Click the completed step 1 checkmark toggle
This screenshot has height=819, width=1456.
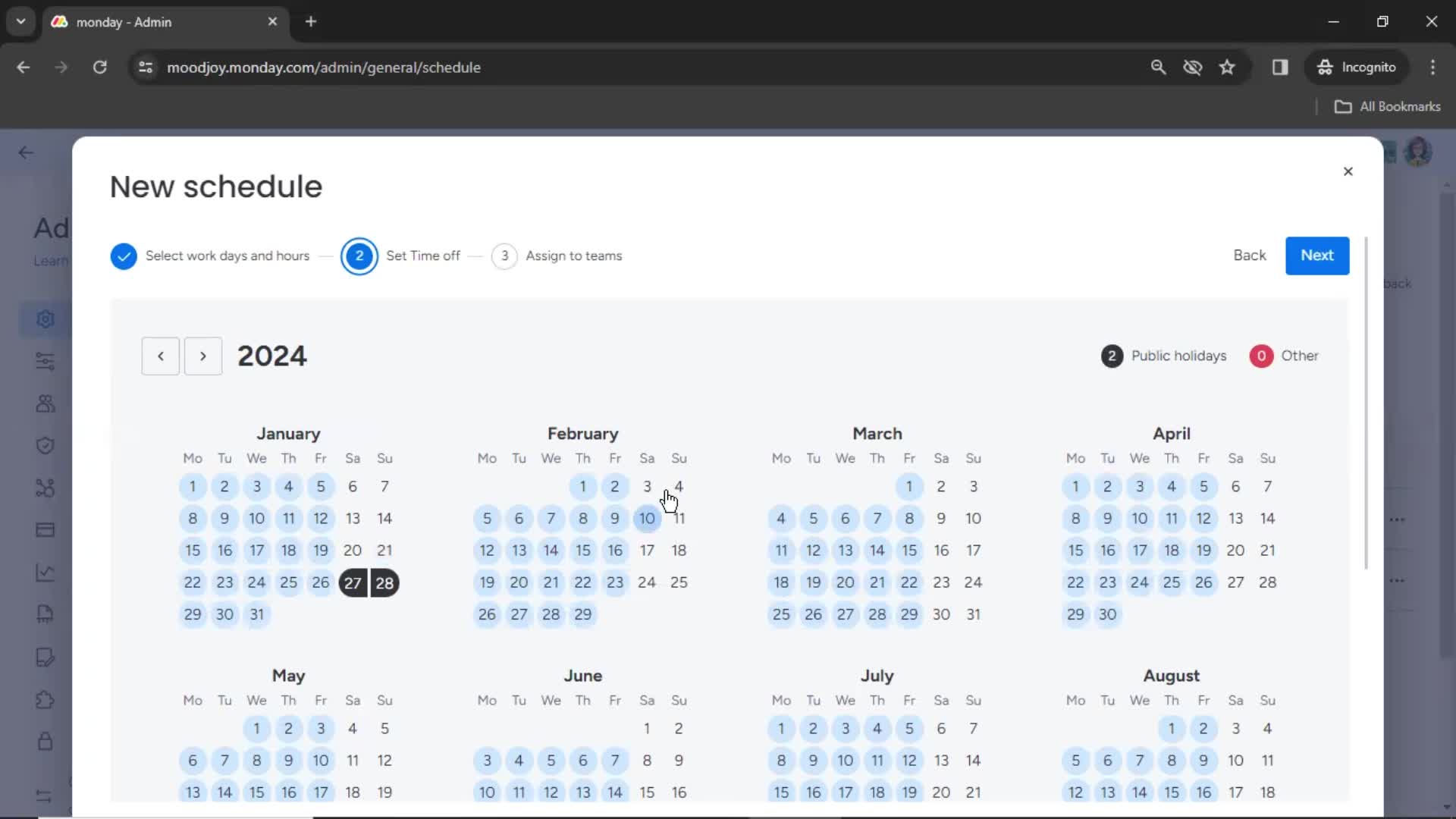(x=123, y=255)
